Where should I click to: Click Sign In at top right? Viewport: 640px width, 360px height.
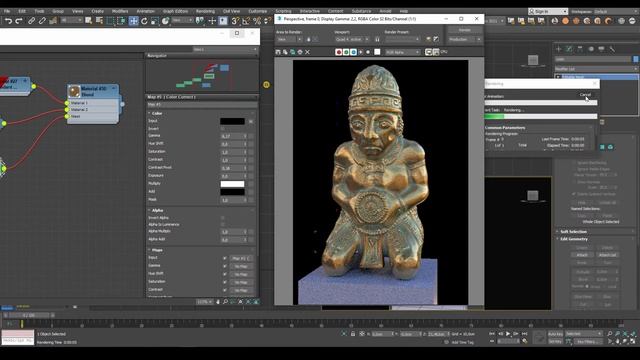click(548, 11)
